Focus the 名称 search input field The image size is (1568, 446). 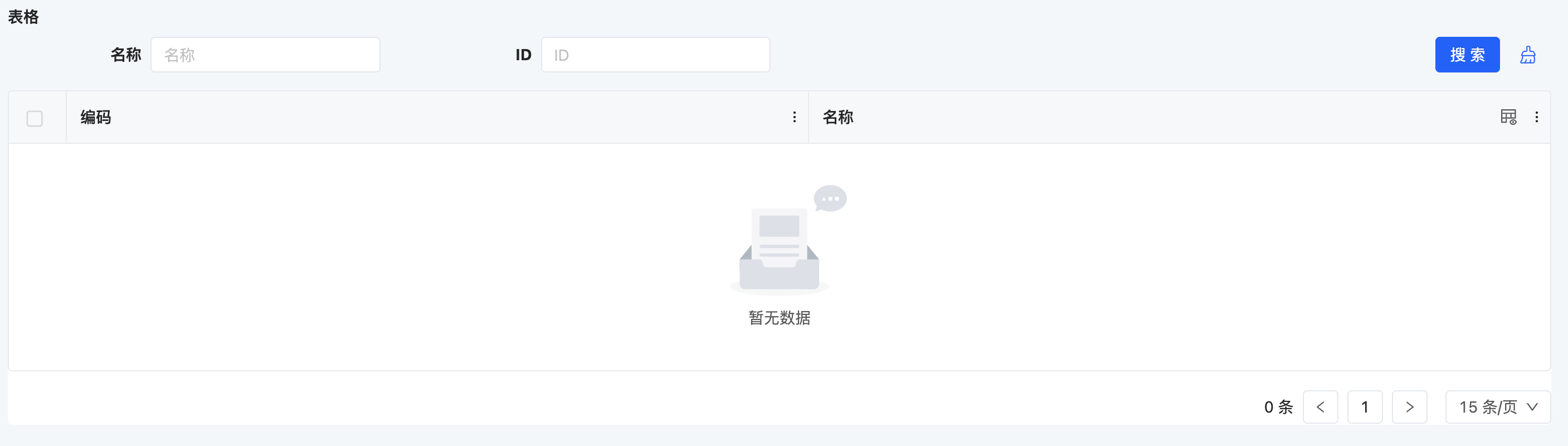click(x=265, y=55)
